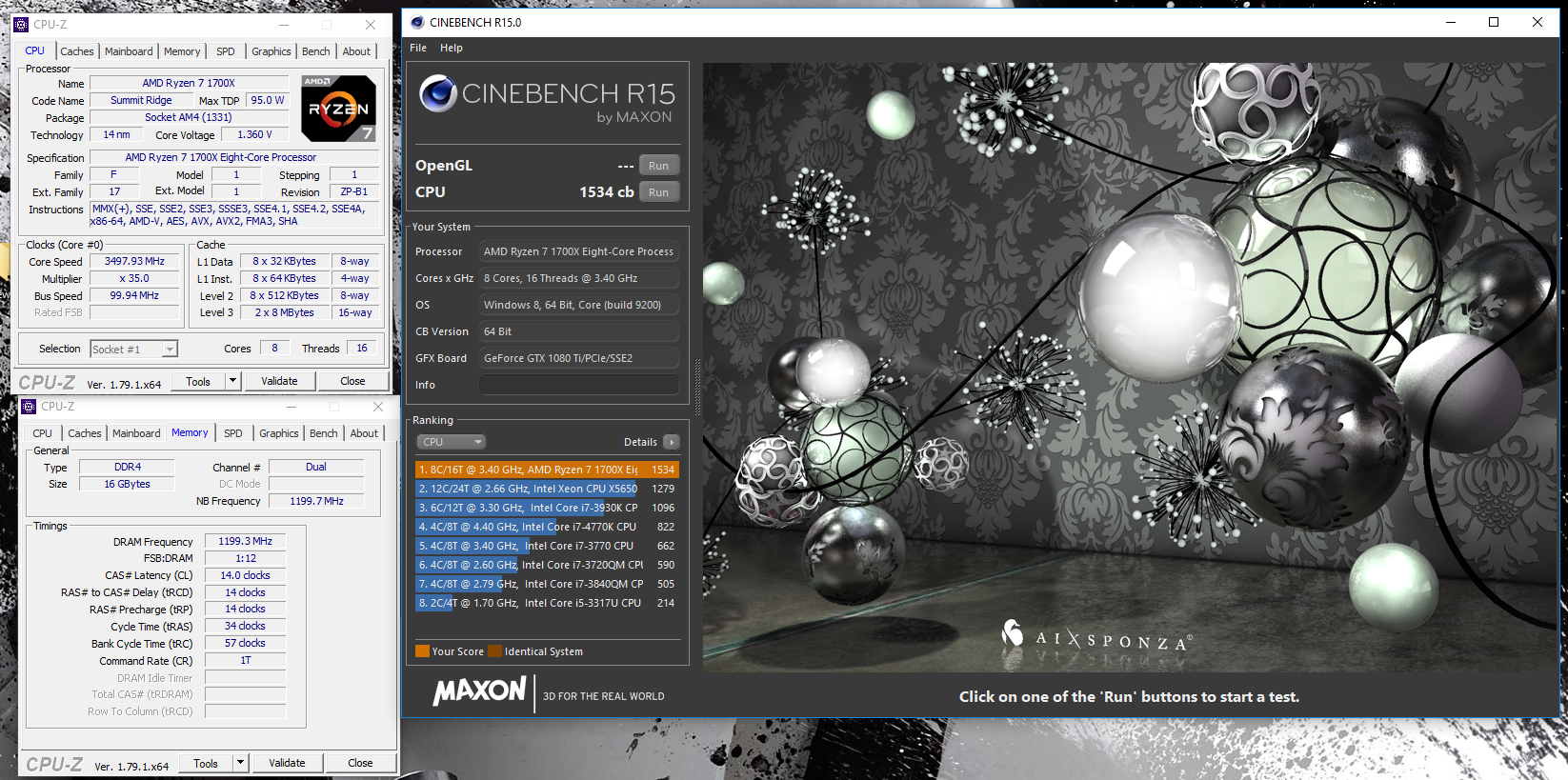Select ranking row Intel Core i7-3770
This screenshot has height=780, width=1568.
coord(547,546)
